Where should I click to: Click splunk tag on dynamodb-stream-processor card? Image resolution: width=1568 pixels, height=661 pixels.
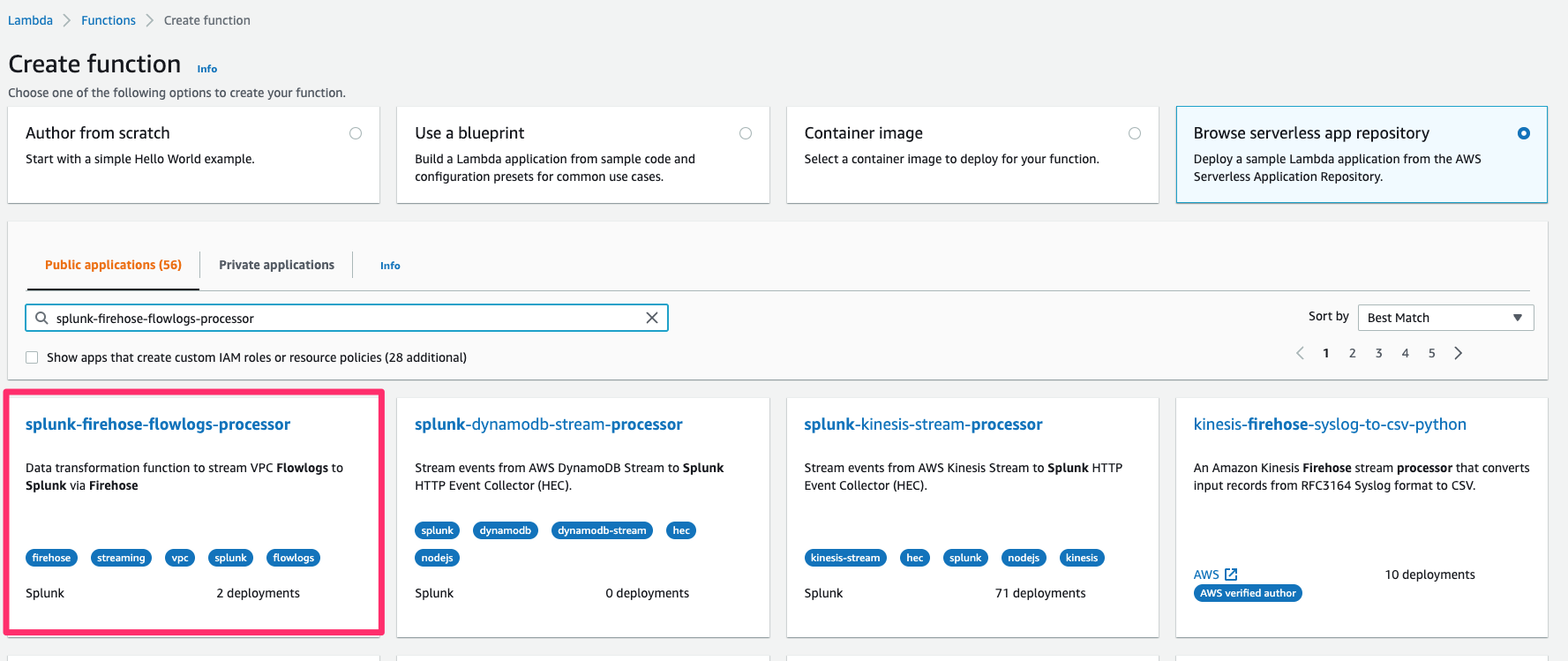click(437, 530)
